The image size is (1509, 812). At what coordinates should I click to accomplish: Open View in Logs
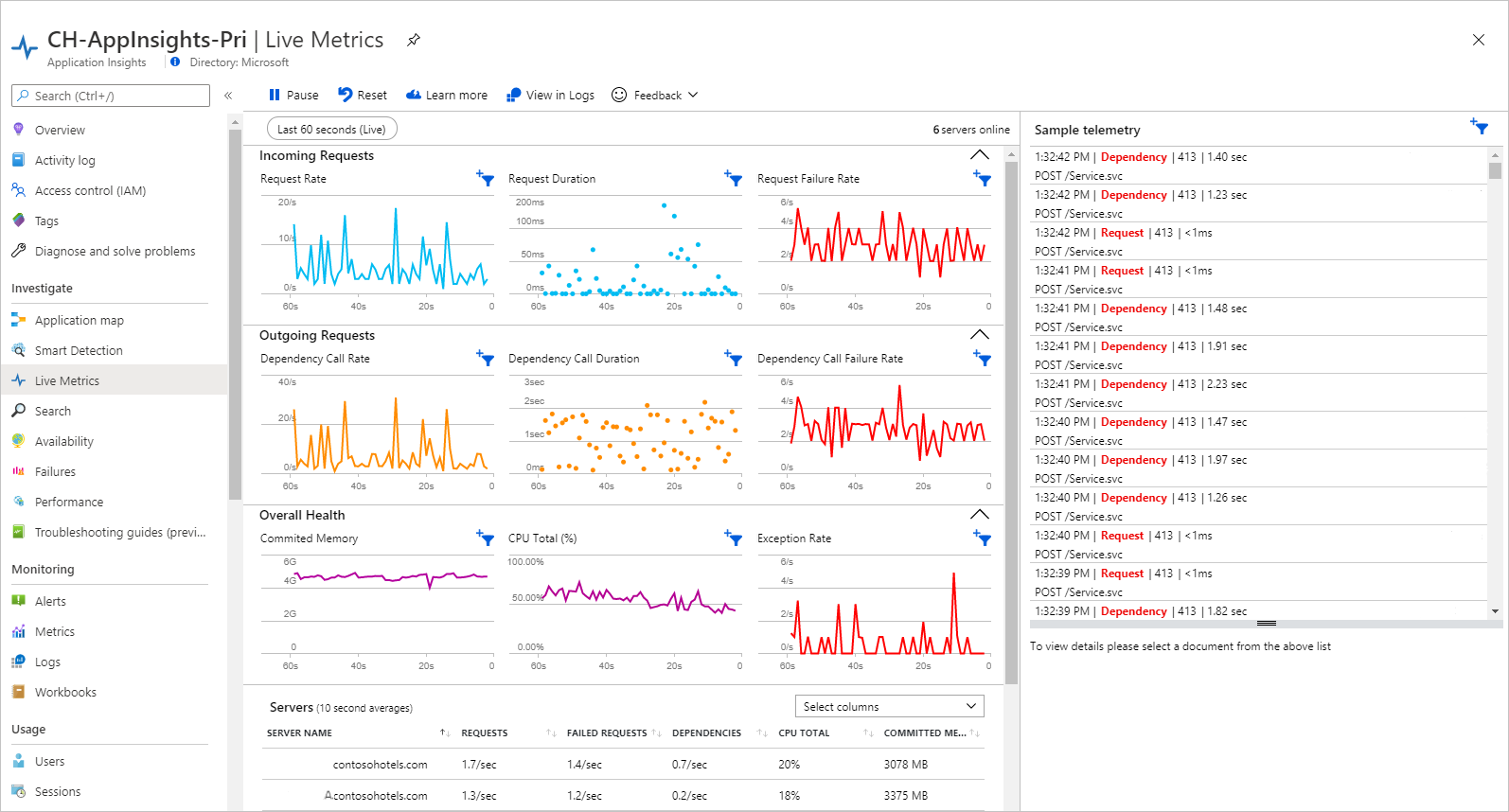pos(550,95)
